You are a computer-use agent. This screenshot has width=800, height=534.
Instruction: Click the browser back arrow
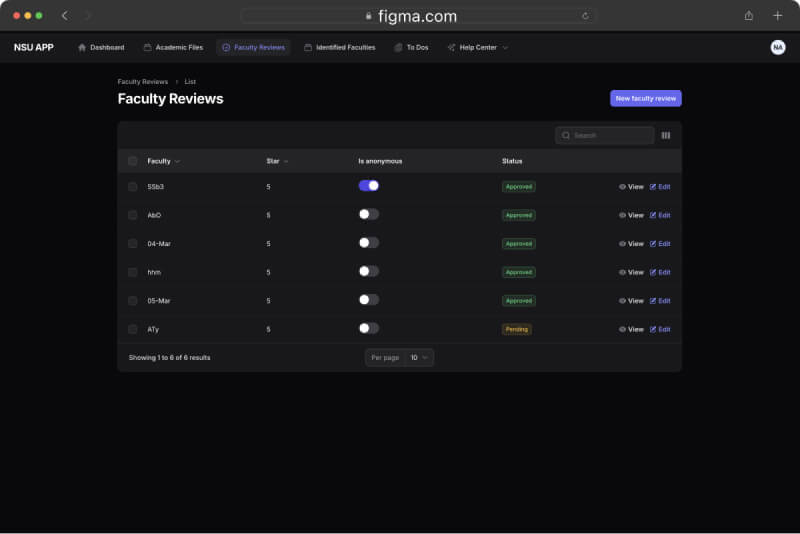[x=65, y=16]
